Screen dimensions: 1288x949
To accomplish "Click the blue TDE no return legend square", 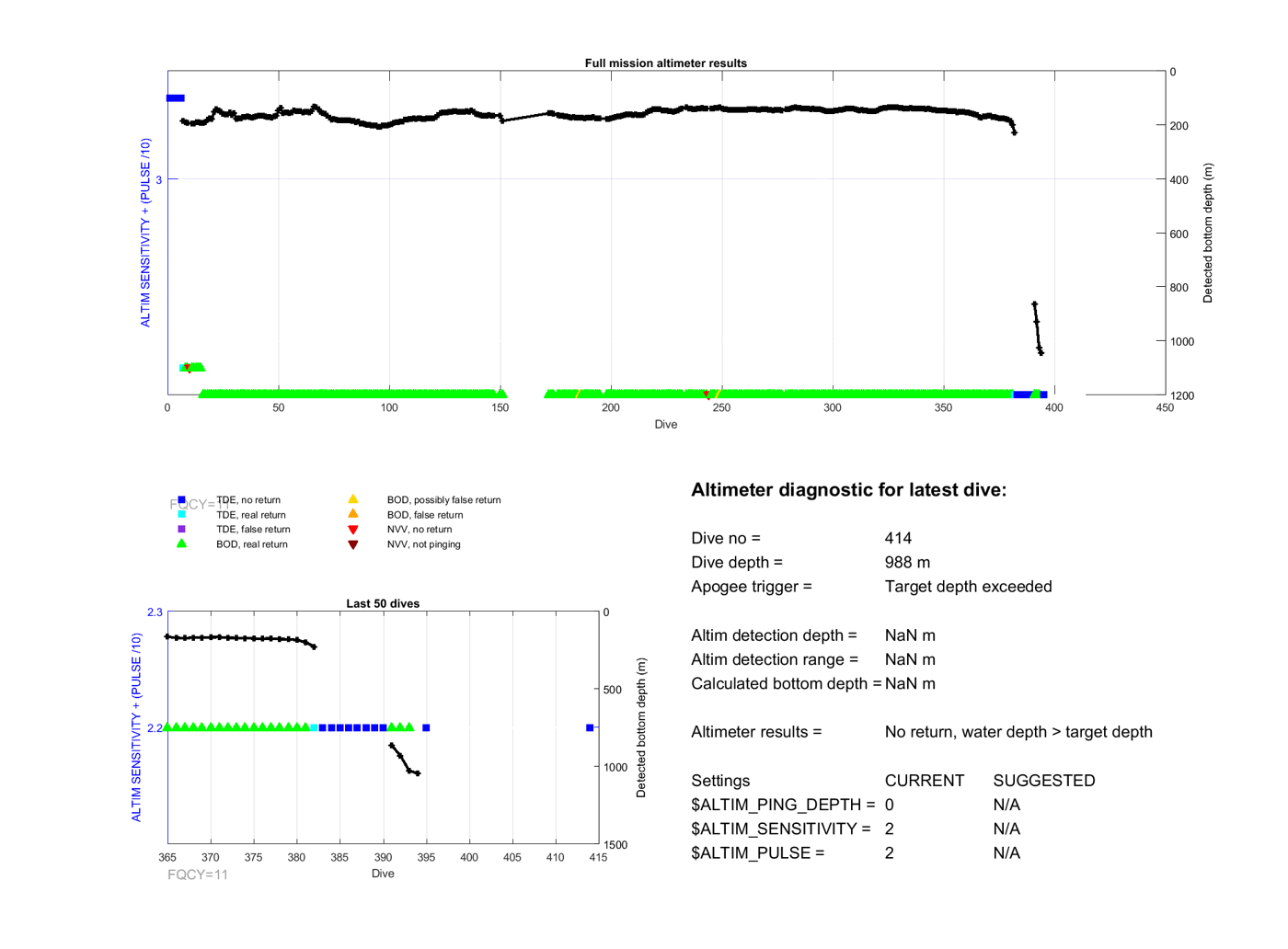I will pos(181,500).
